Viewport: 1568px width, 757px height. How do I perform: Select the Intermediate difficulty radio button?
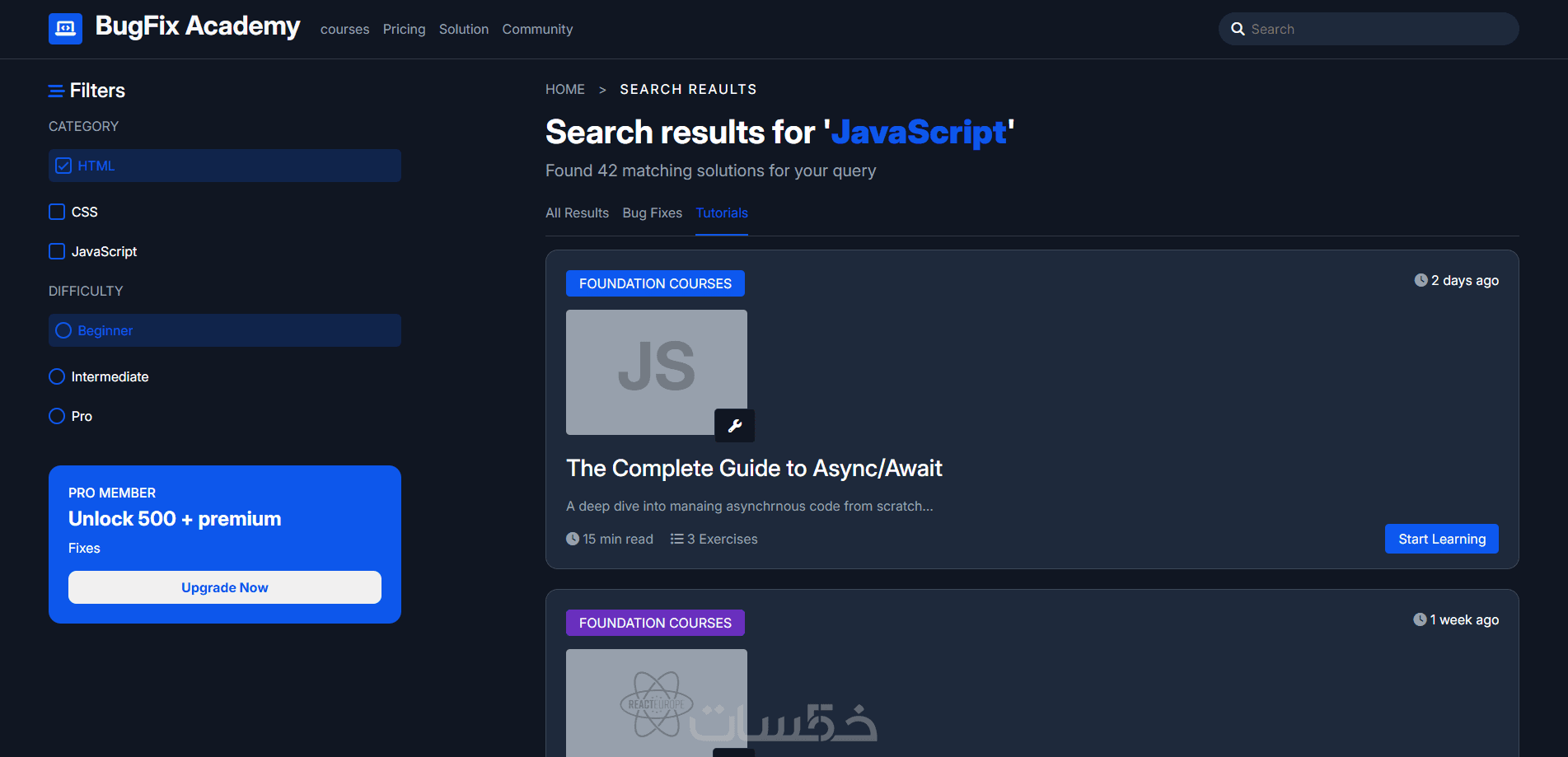click(x=57, y=376)
